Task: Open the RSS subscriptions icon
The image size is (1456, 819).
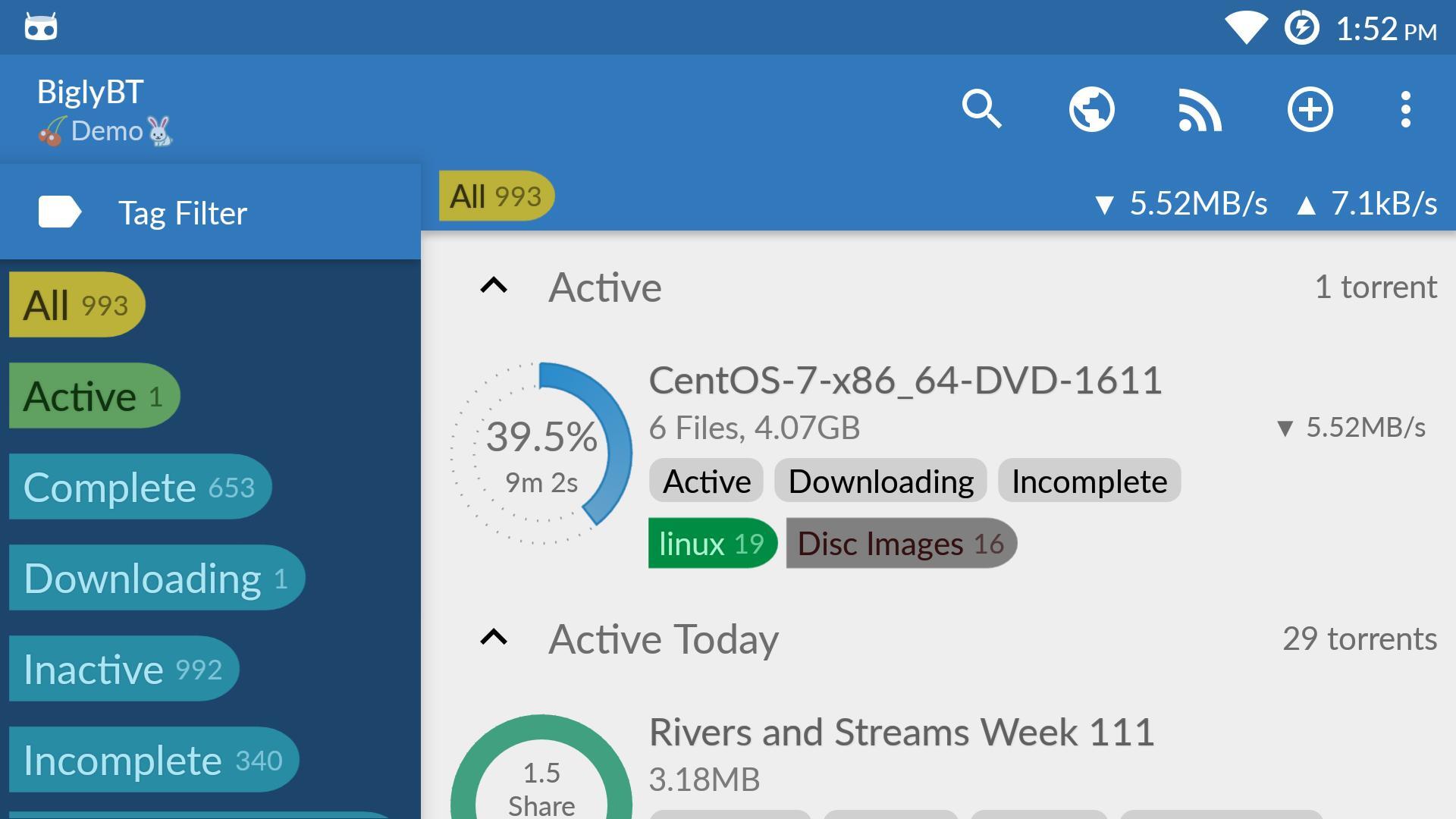Action: 1200,110
